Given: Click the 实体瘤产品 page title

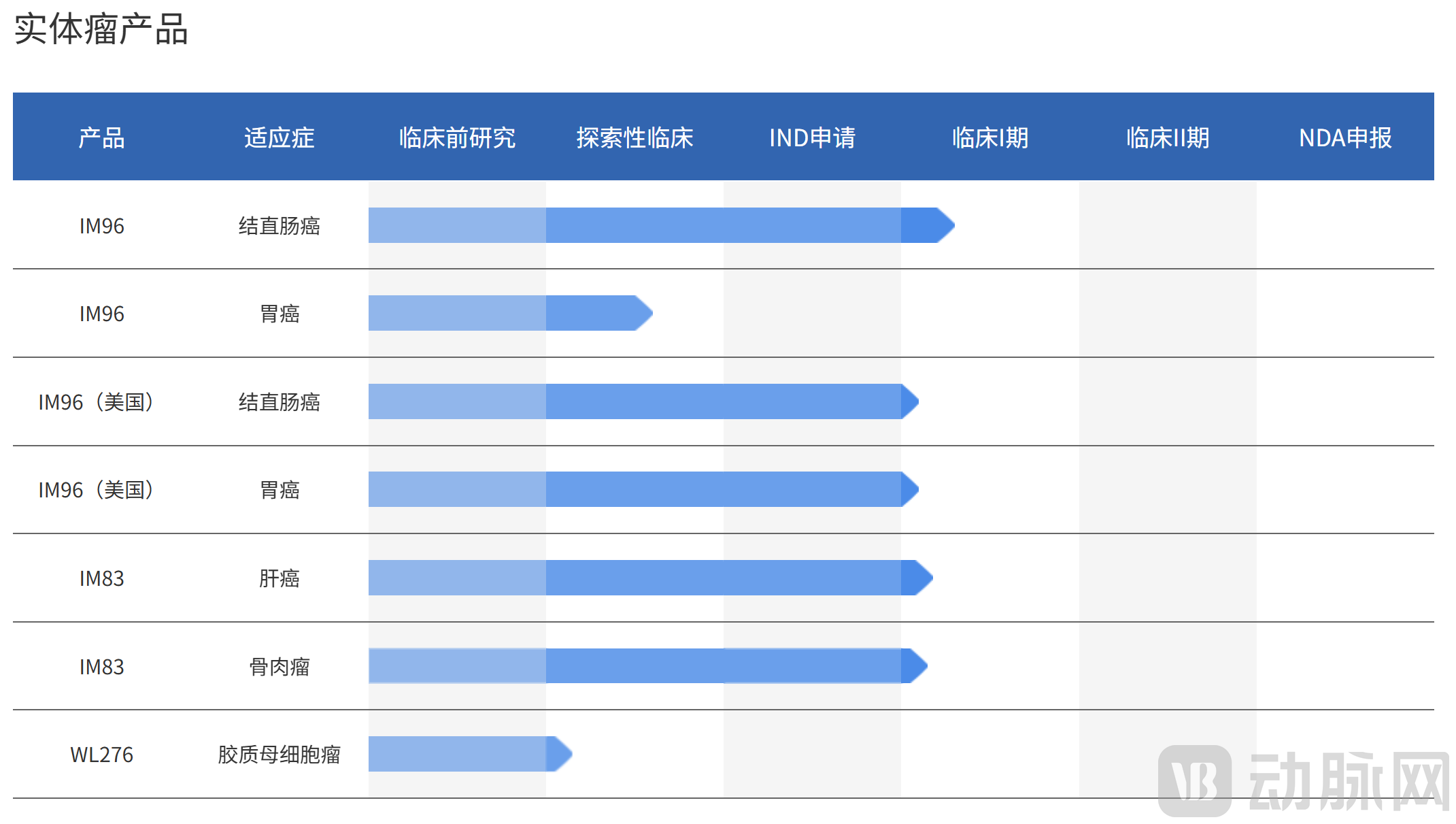Looking at the screenshot, I should tap(101, 29).
